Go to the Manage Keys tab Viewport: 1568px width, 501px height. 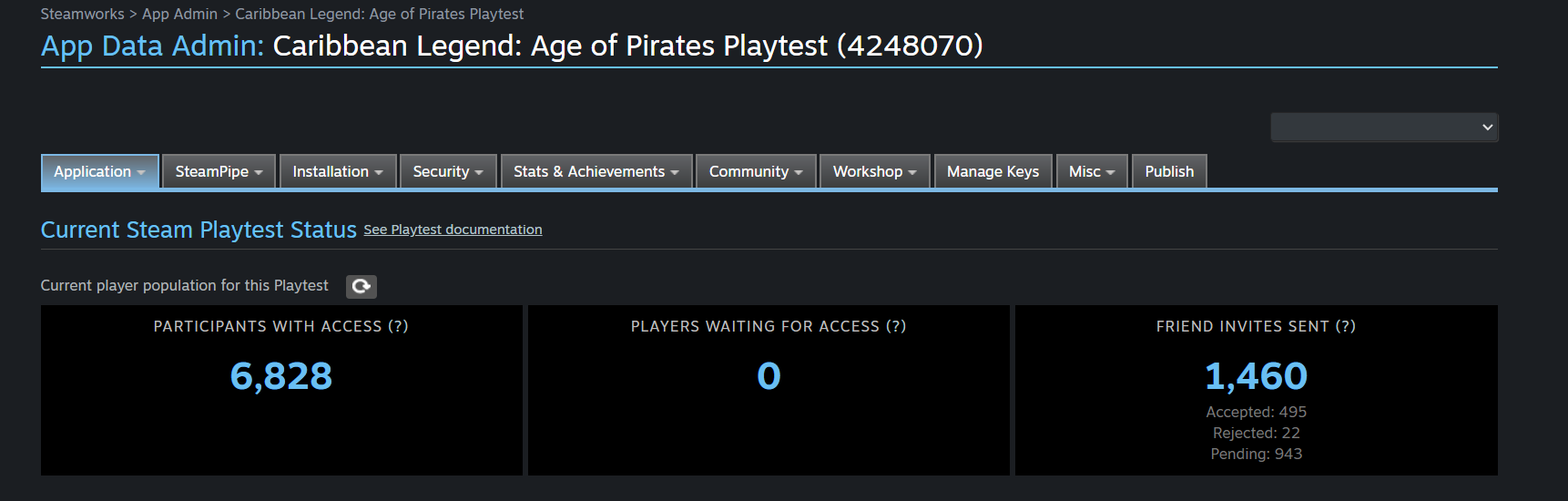point(993,171)
